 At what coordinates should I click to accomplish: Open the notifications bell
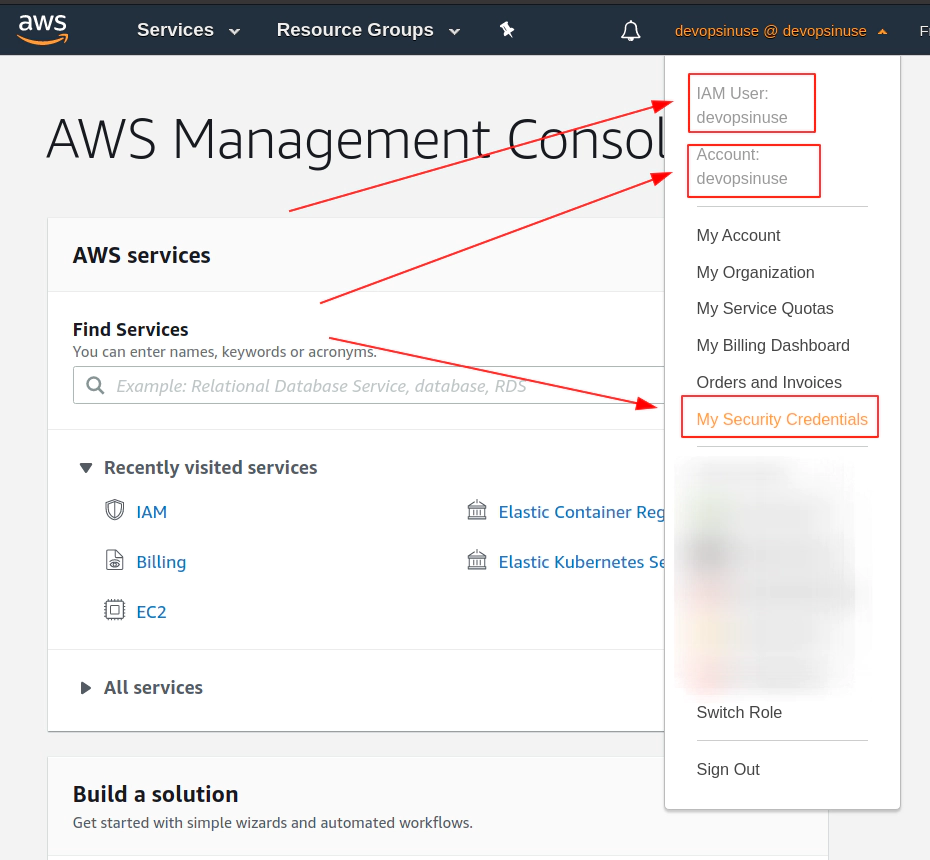coord(630,31)
